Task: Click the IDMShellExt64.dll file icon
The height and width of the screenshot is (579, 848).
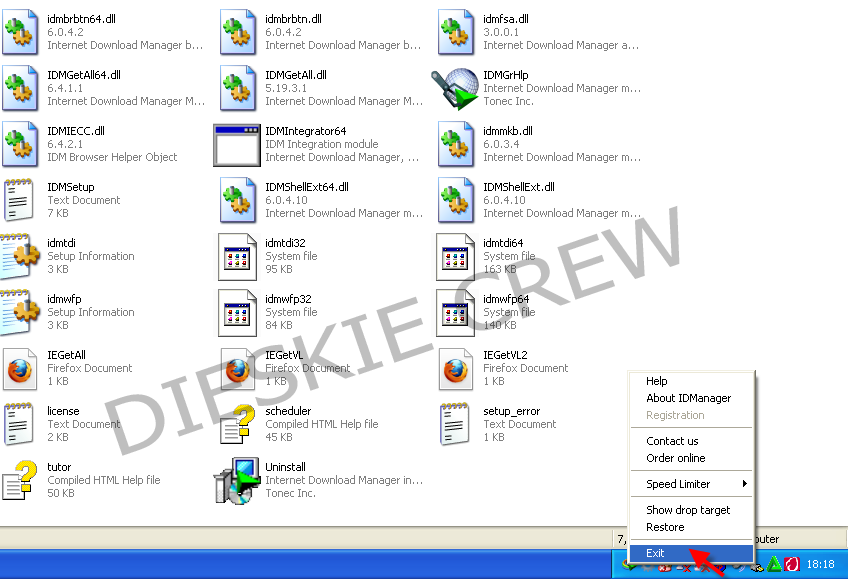Action: [x=238, y=200]
